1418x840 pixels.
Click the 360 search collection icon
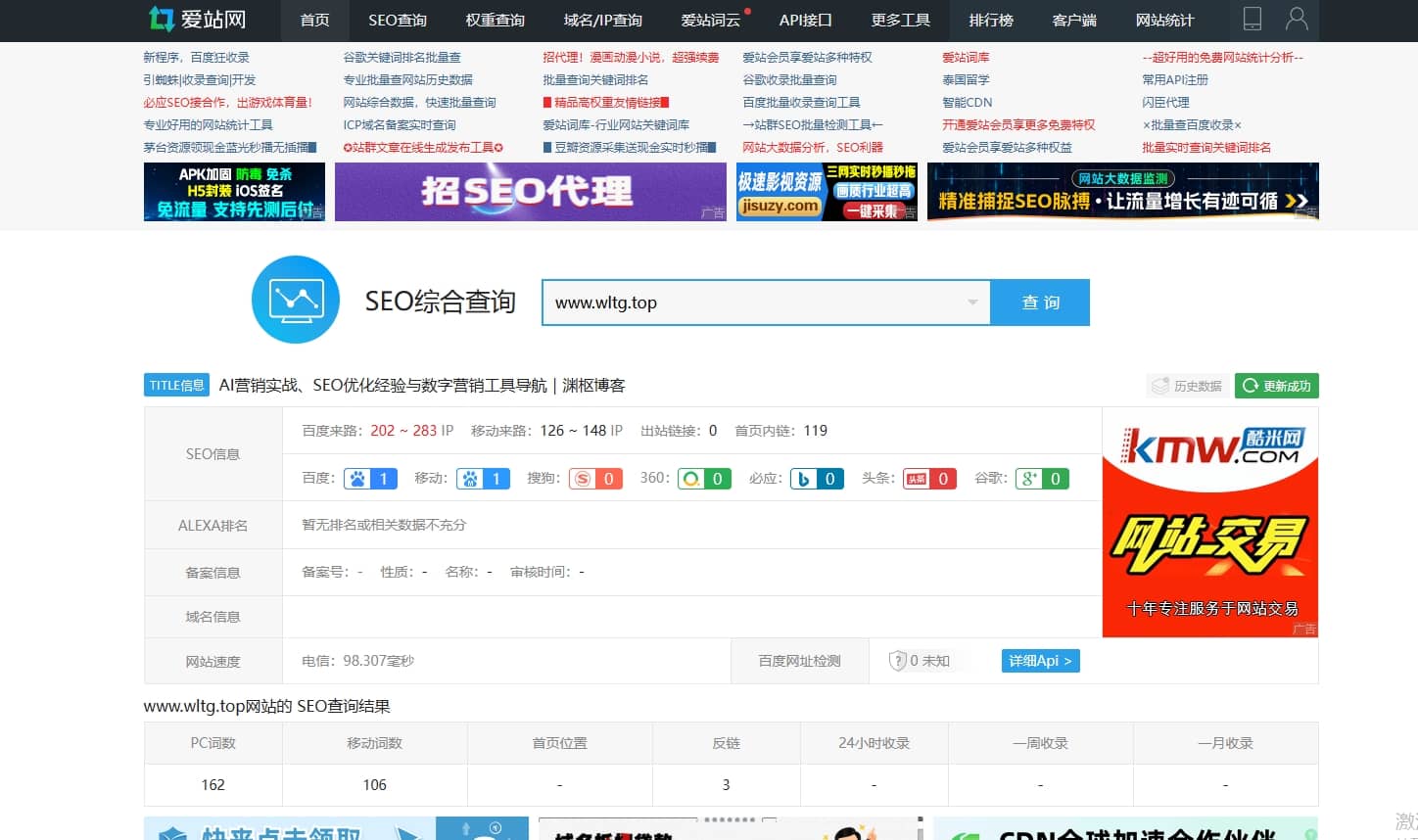(x=691, y=479)
